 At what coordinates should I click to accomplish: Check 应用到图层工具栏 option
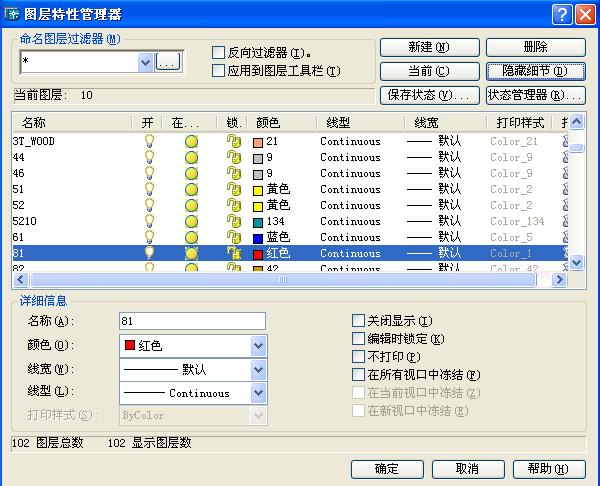[218, 71]
